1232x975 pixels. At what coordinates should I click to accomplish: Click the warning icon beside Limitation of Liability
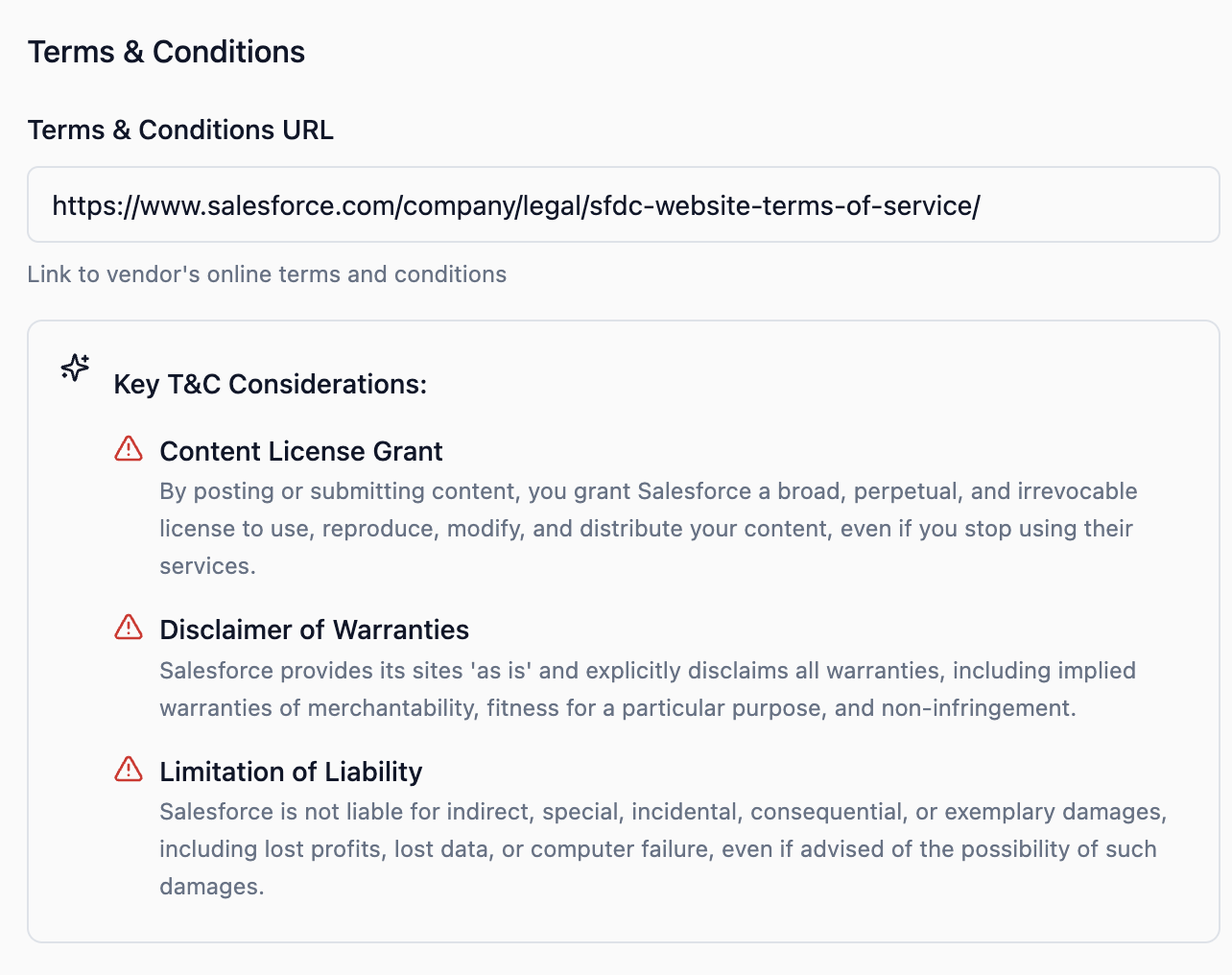coord(129,770)
